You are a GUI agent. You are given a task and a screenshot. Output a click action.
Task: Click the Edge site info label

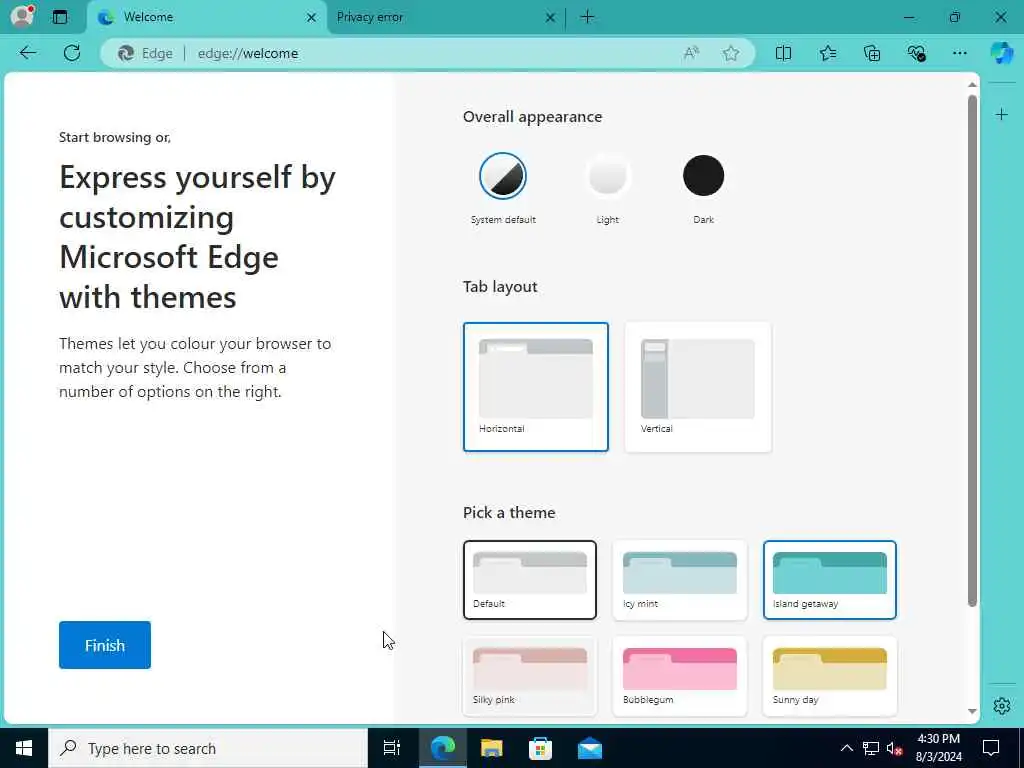146,54
